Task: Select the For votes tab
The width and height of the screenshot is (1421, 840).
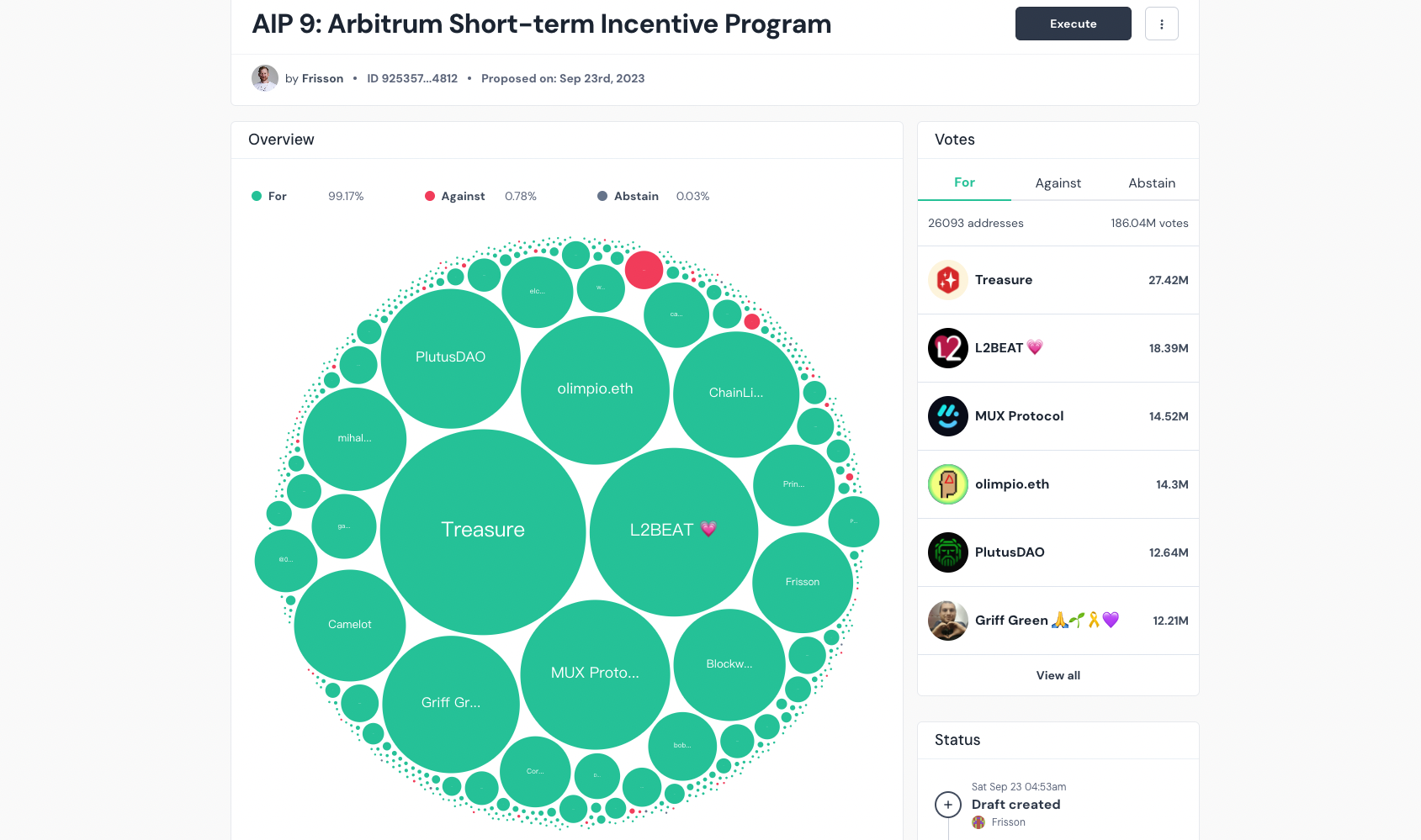Action: click(x=964, y=182)
